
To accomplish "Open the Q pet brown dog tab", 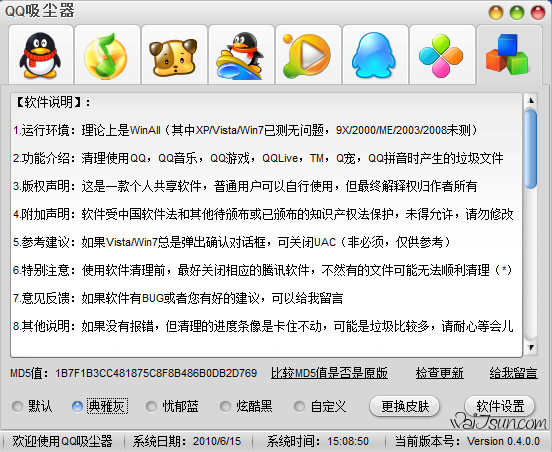I will tap(174, 55).
